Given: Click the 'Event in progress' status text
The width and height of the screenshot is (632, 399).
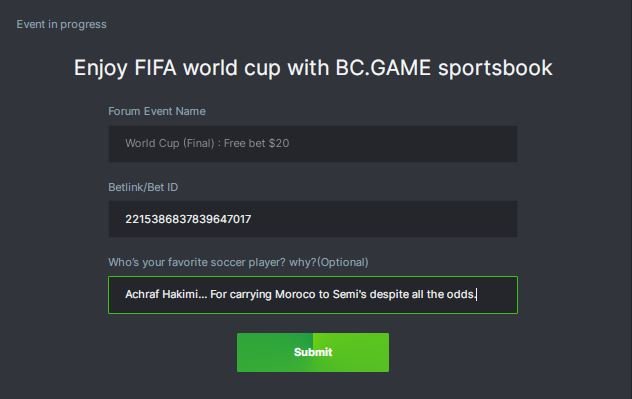Looking at the screenshot, I should coord(61,24).
